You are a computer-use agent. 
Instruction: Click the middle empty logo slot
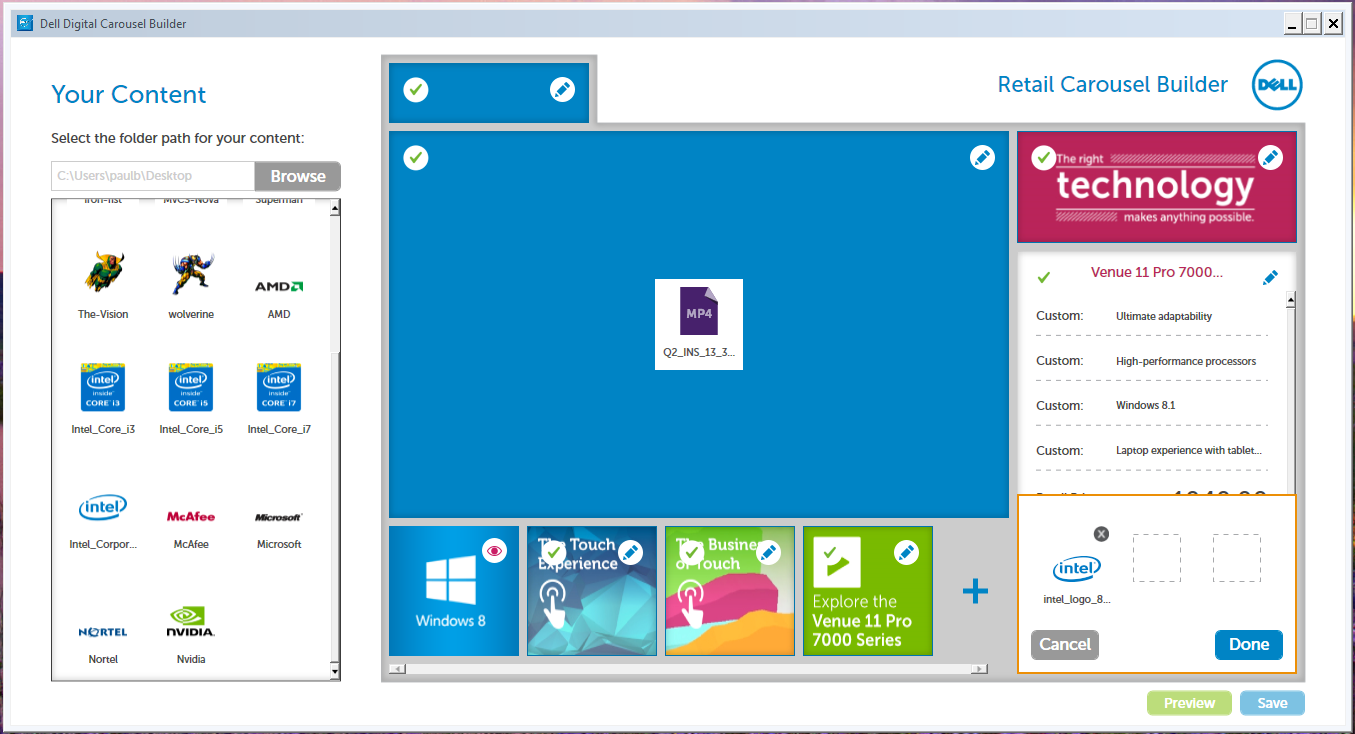[1156, 558]
